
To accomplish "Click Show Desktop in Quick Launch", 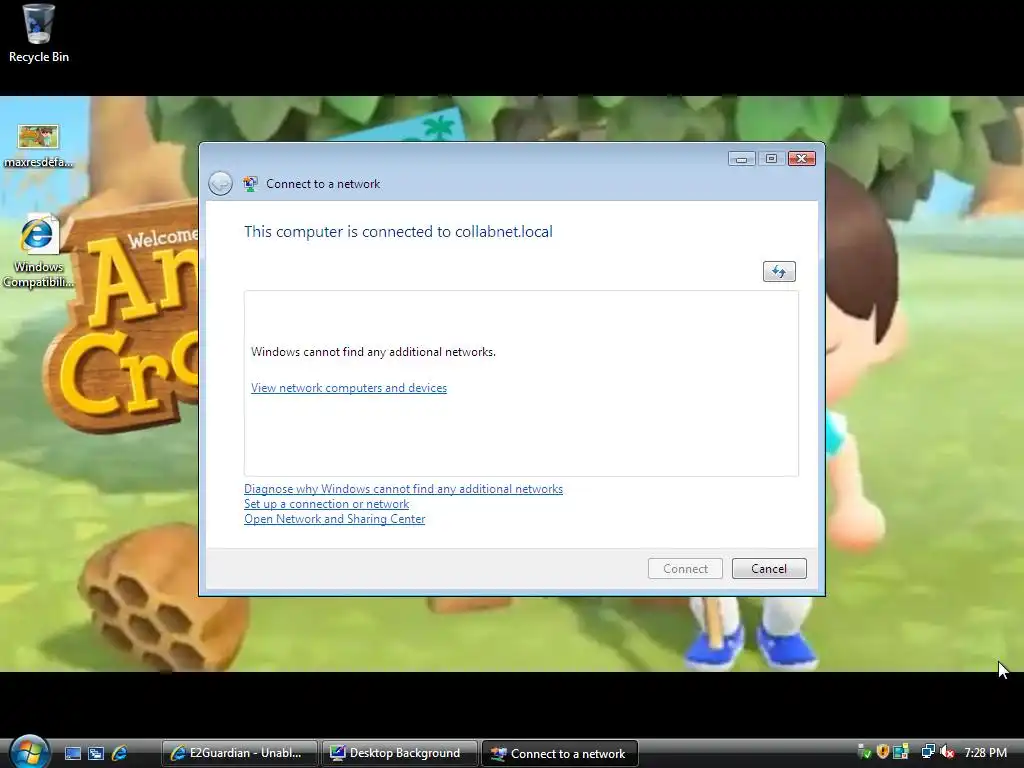I will (x=73, y=753).
